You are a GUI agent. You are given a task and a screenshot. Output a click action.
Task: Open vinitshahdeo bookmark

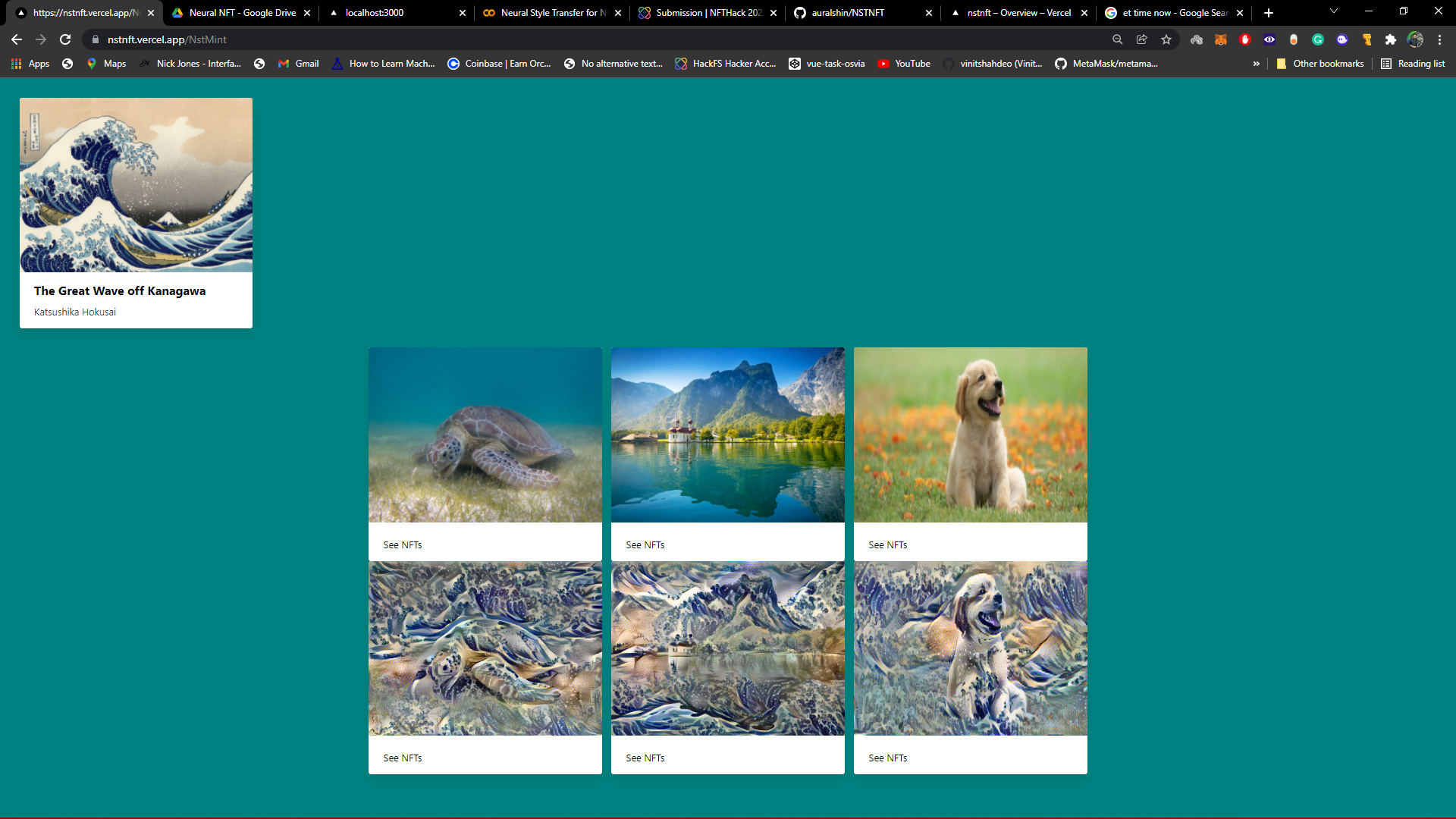pos(993,64)
